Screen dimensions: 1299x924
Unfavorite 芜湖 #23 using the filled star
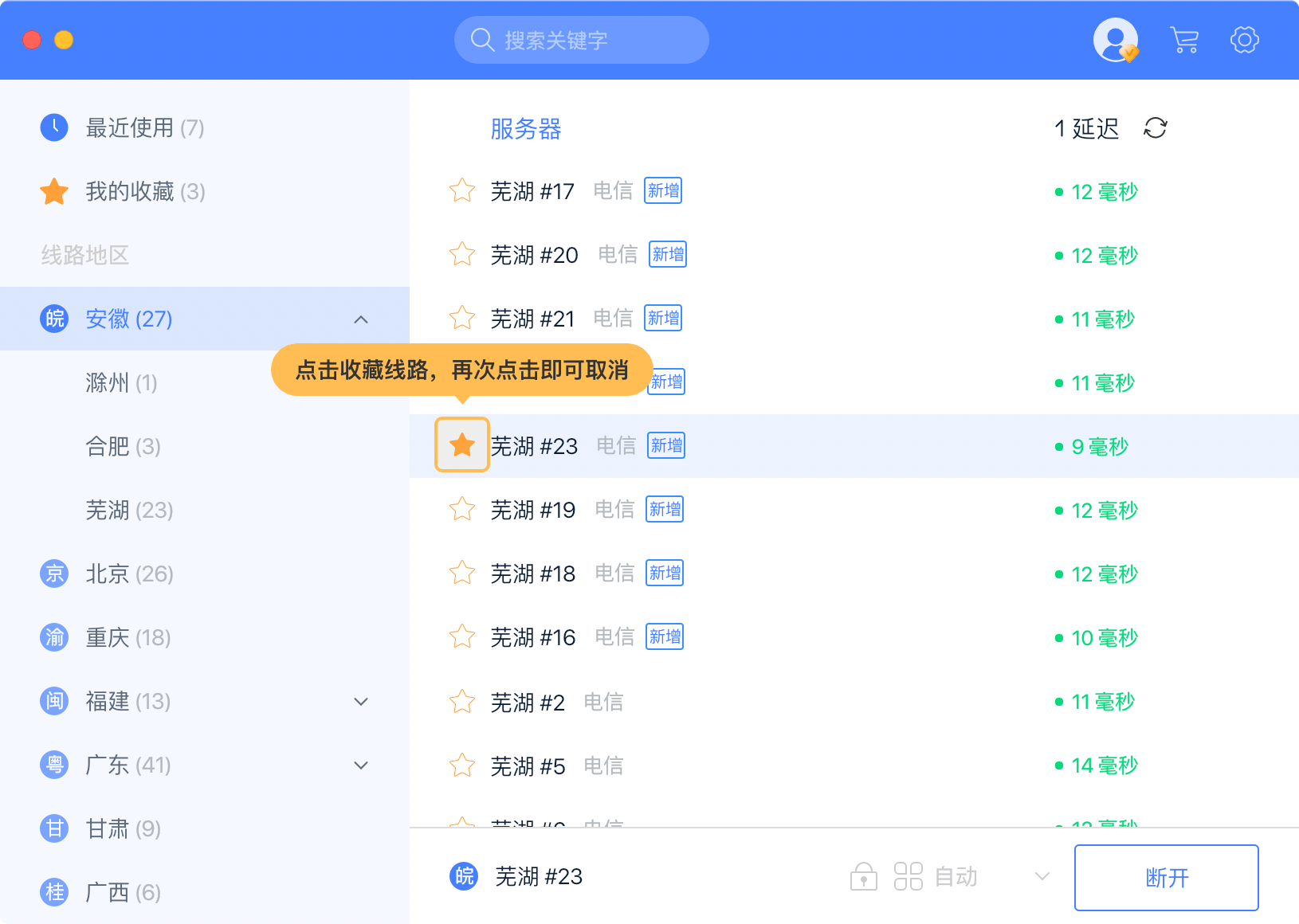pyautogui.click(x=462, y=445)
